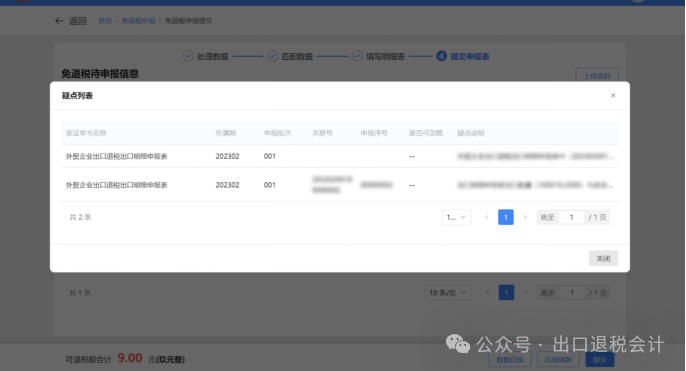This screenshot has height=371, width=686.
Task: Select page 1 in background pagination
Action: [506, 293]
